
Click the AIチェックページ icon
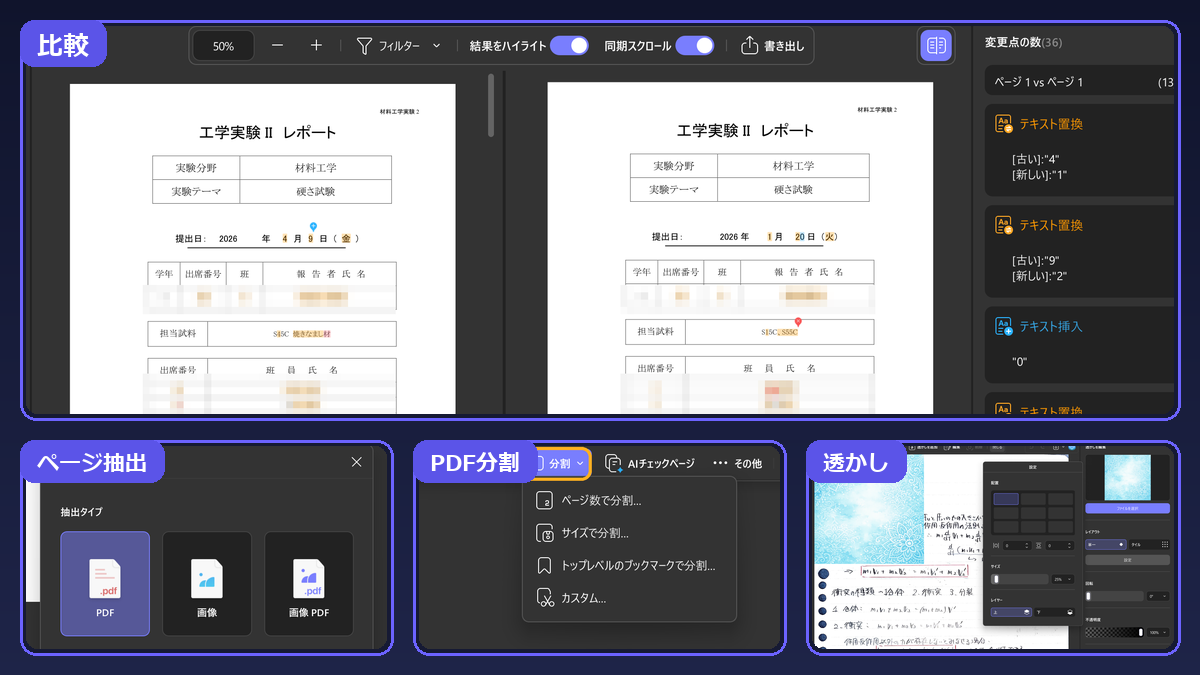[614, 463]
